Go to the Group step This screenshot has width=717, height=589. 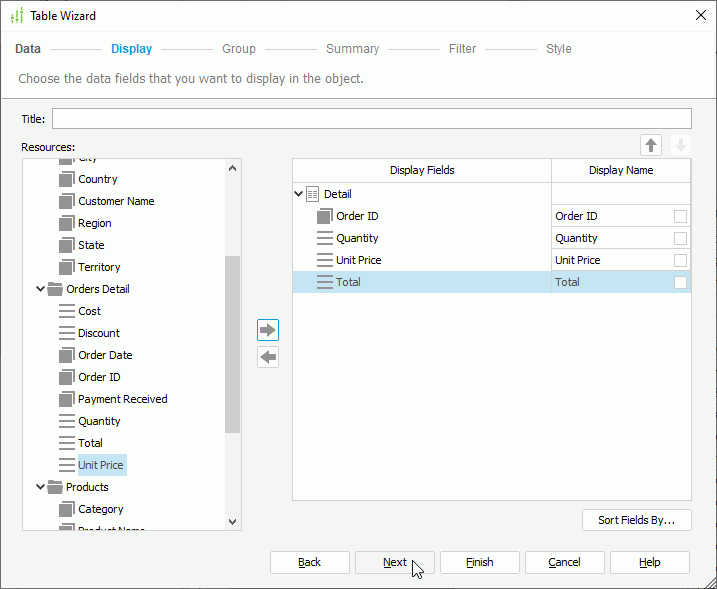pos(239,49)
